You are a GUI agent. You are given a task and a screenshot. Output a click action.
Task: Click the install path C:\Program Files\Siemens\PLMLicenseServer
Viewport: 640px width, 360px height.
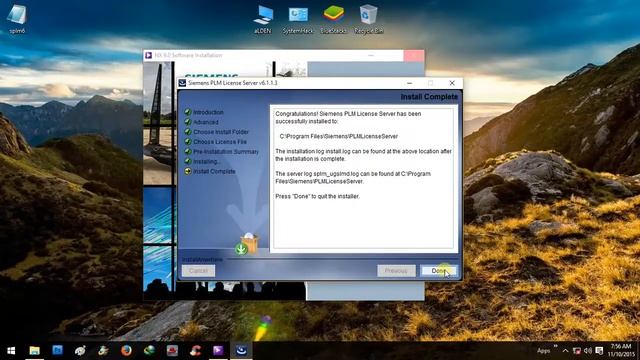coord(339,136)
